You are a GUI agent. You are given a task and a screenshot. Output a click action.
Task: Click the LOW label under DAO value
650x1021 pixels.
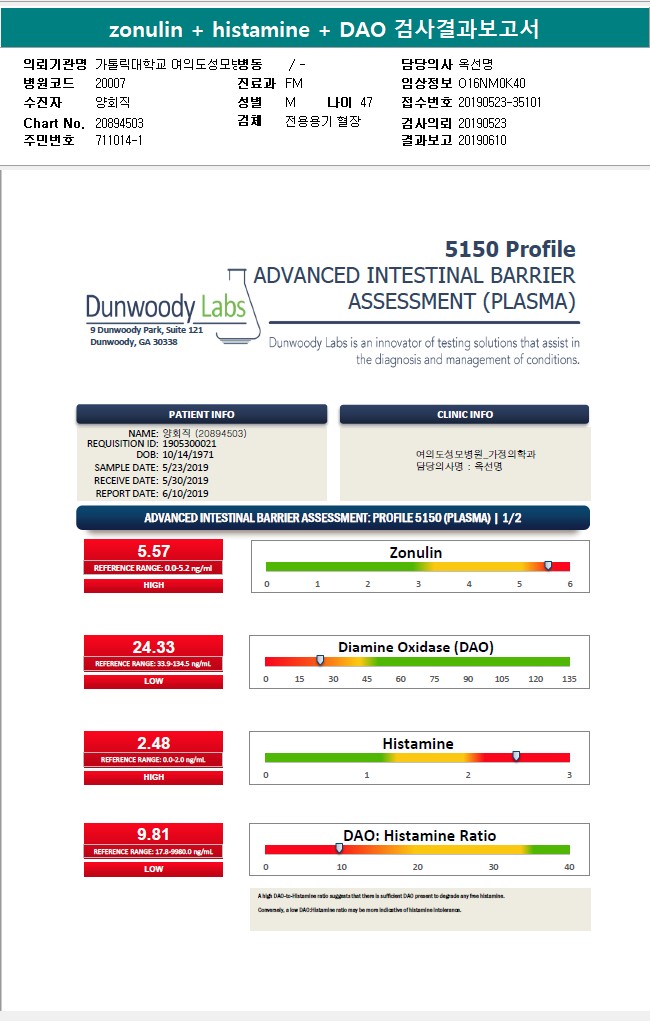pyautogui.click(x=154, y=681)
